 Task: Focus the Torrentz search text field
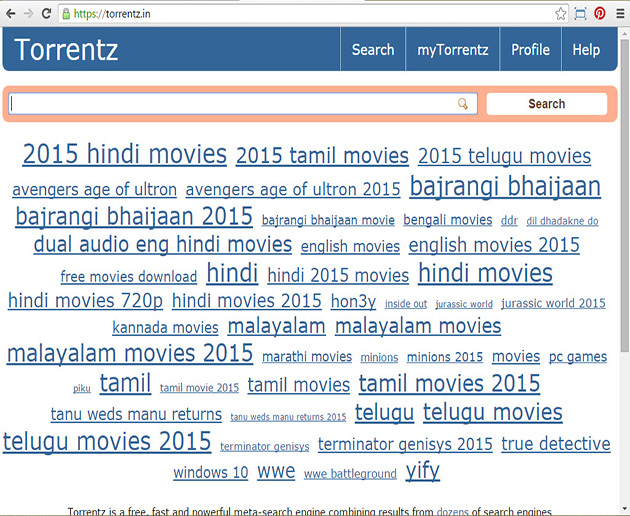[243, 104]
